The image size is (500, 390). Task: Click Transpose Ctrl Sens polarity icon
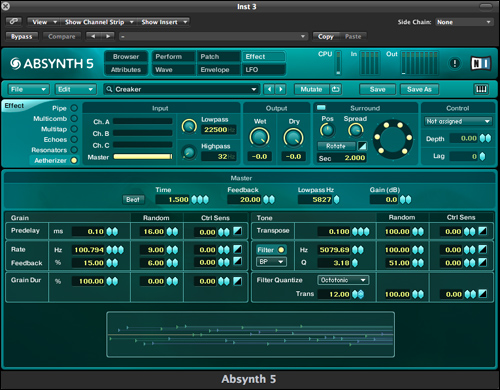tap(483, 231)
